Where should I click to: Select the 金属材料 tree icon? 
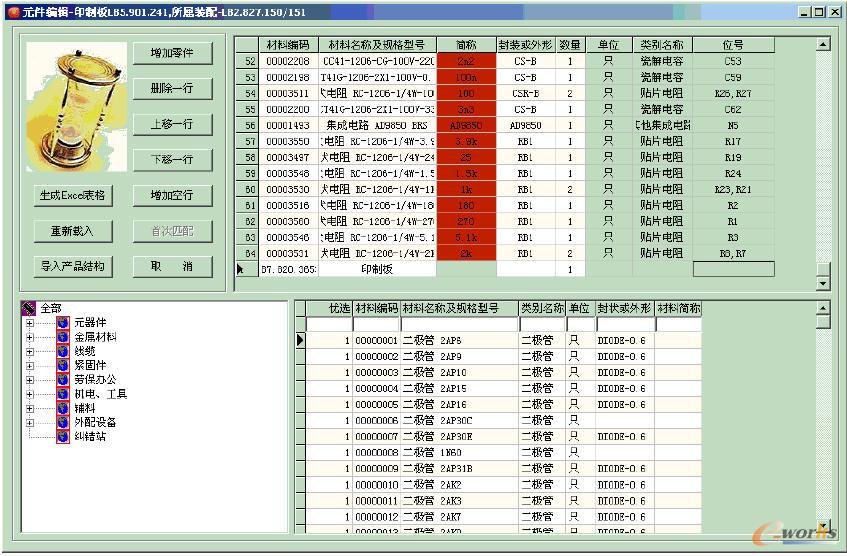62,337
